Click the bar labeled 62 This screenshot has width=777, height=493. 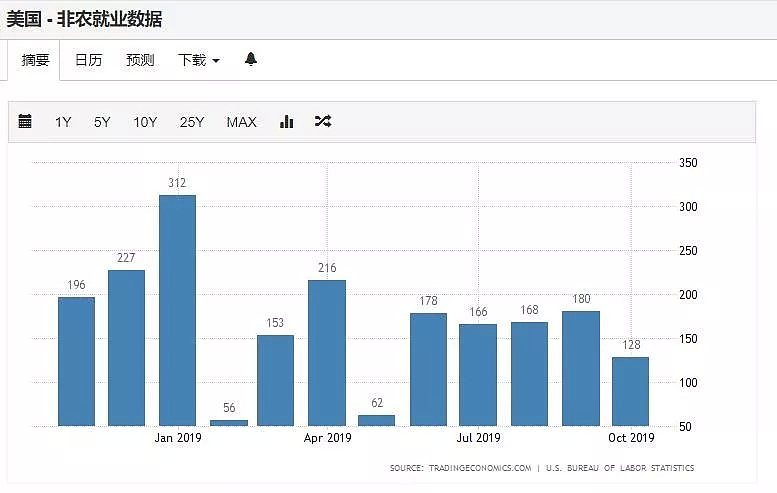pos(377,420)
